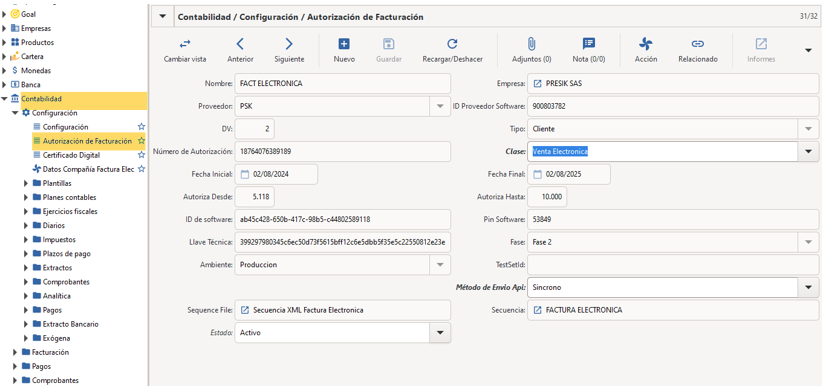Click the Relacionado link icon
Image resolution: width=822 pixels, height=389 pixels.
click(x=697, y=44)
